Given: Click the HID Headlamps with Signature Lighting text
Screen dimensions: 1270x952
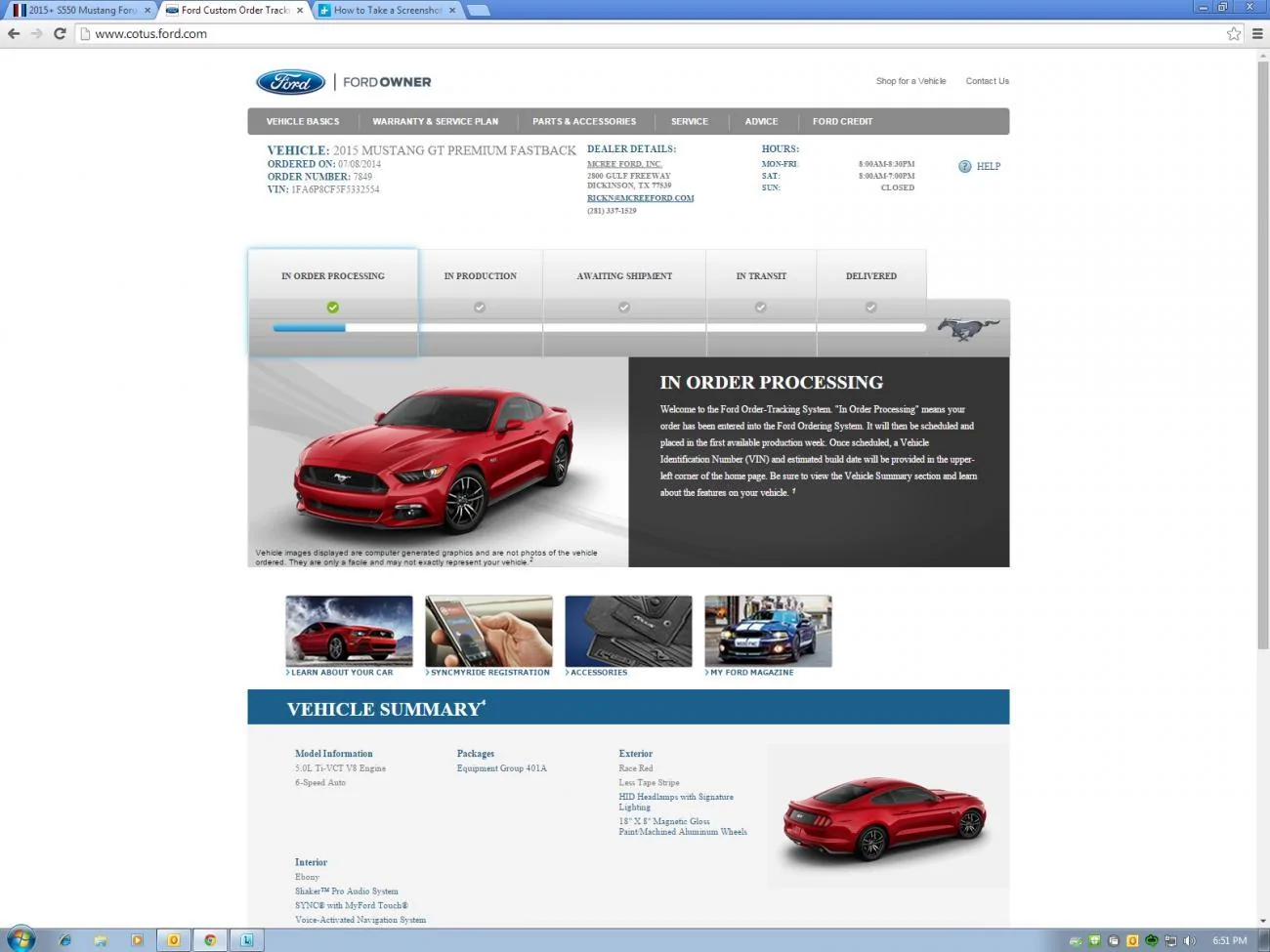Looking at the screenshot, I should pyautogui.click(x=676, y=802).
